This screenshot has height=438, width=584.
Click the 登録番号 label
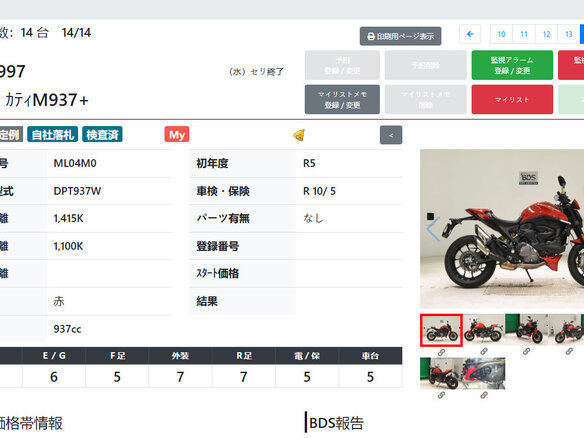tap(218, 246)
